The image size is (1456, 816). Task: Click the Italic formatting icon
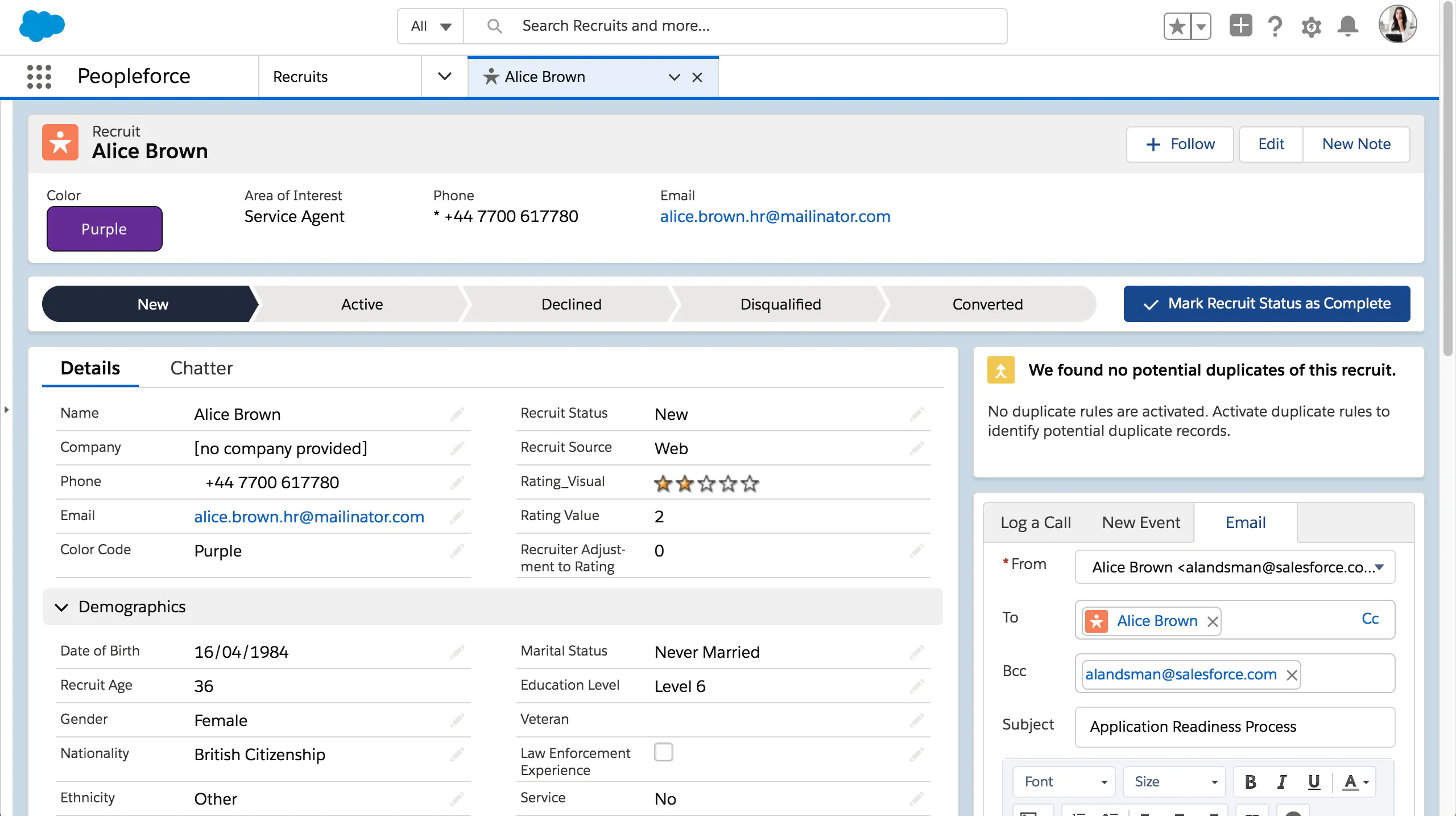tap(1282, 782)
